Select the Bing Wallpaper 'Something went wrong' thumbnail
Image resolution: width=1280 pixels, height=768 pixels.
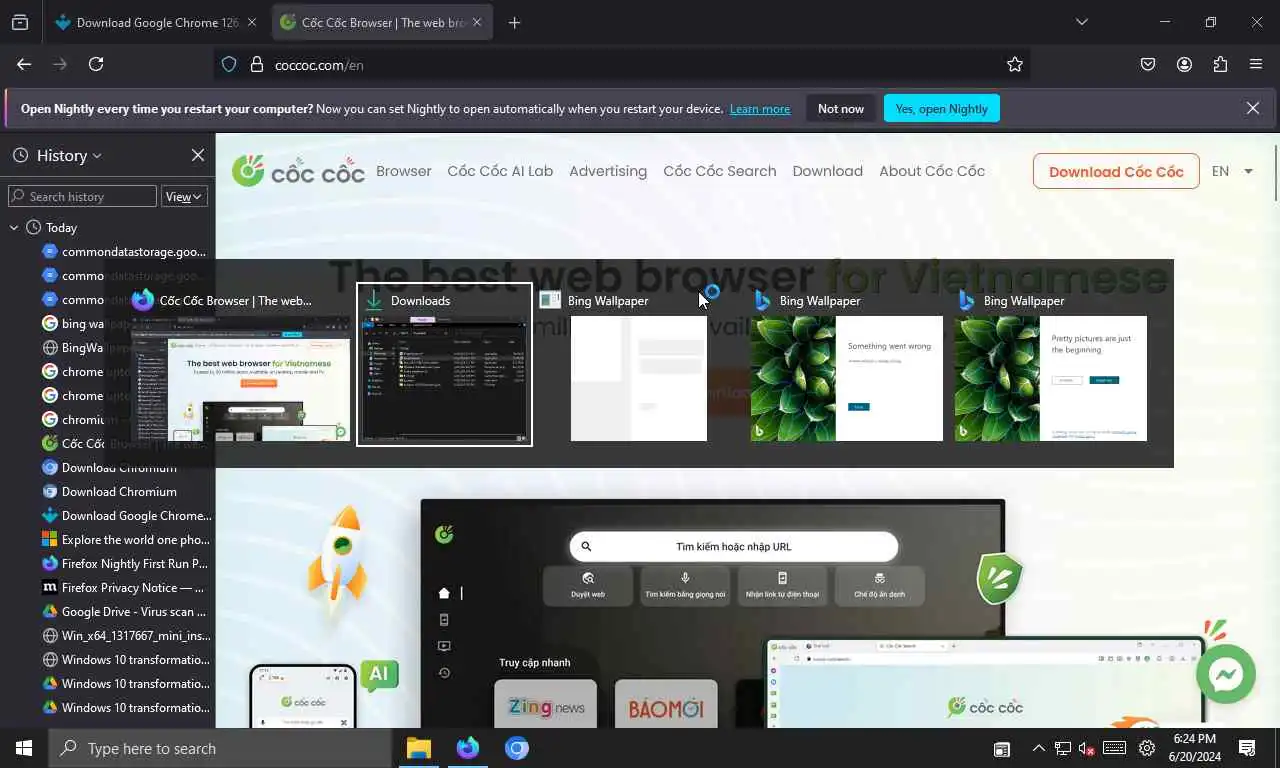pyautogui.click(x=846, y=365)
